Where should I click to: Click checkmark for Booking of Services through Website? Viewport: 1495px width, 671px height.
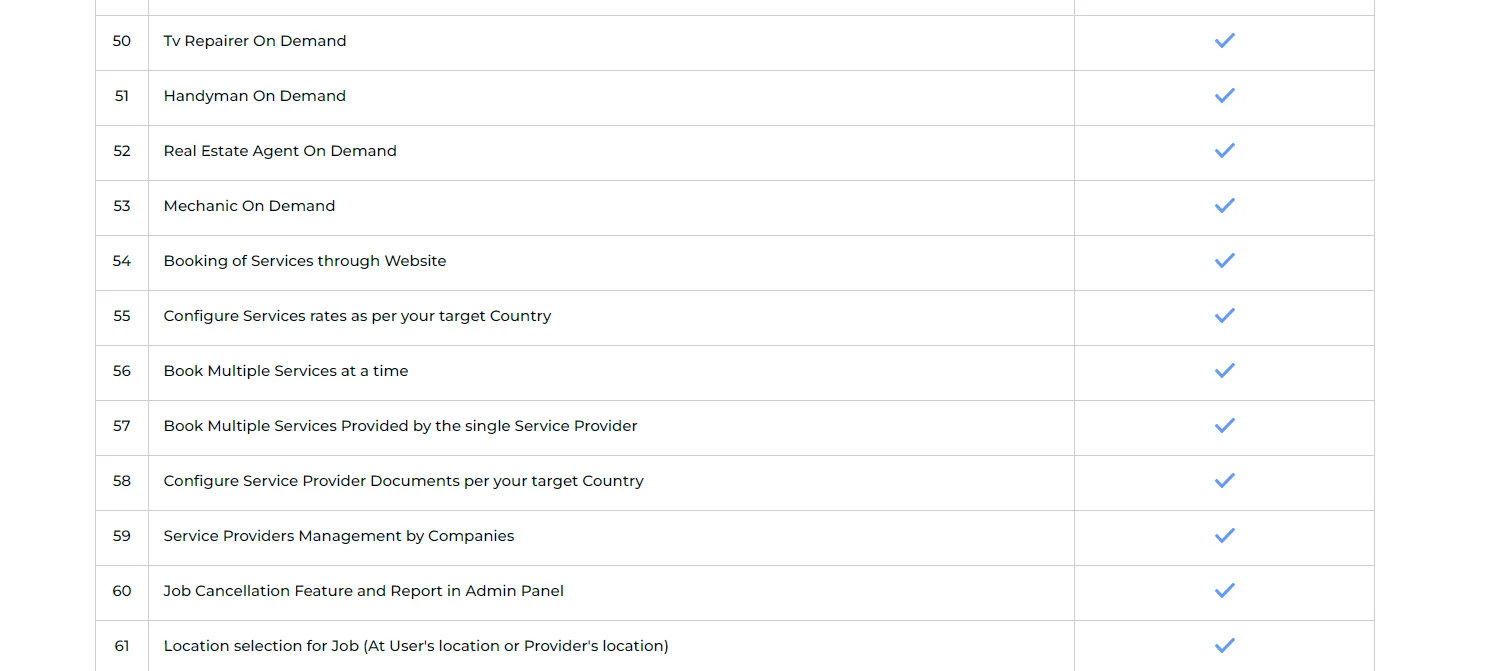click(1224, 261)
